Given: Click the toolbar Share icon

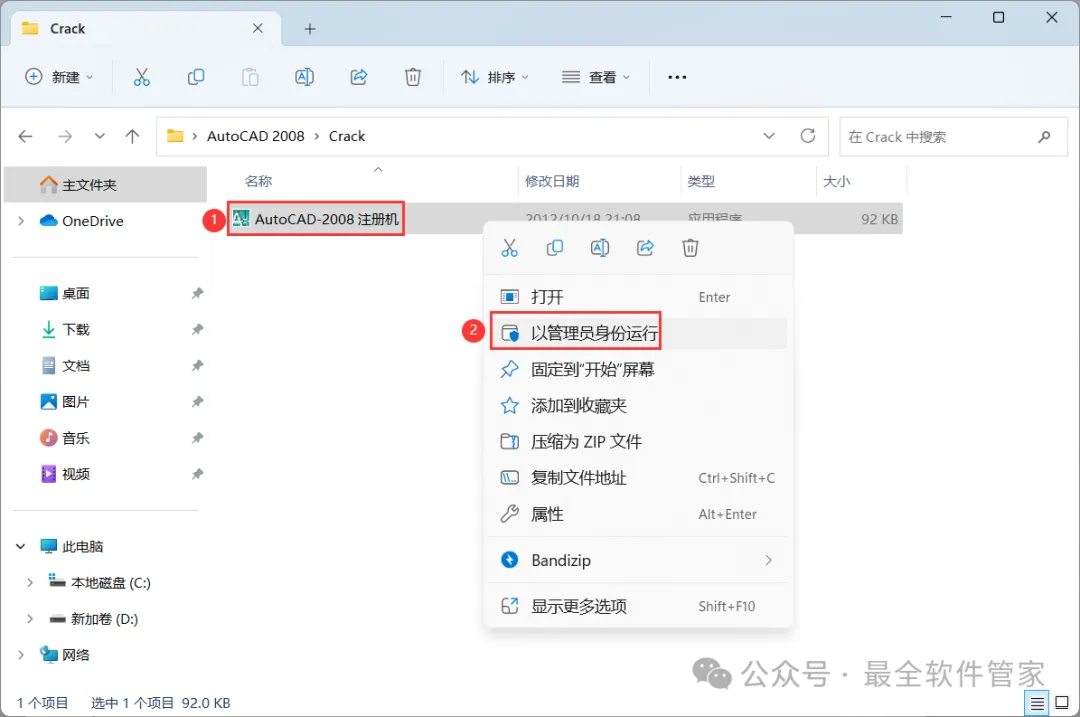Looking at the screenshot, I should tap(359, 77).
